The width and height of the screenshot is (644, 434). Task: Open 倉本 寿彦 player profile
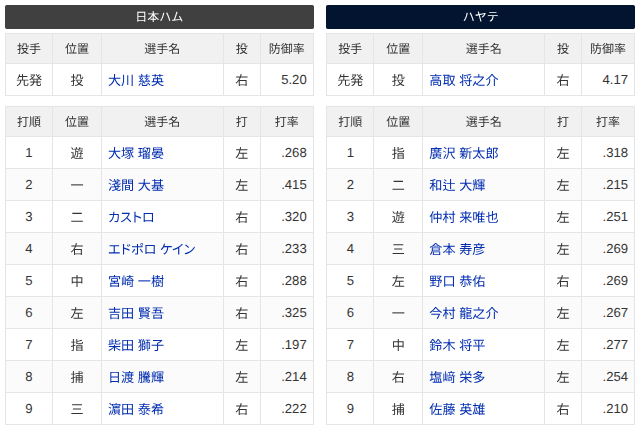point(457,249)
